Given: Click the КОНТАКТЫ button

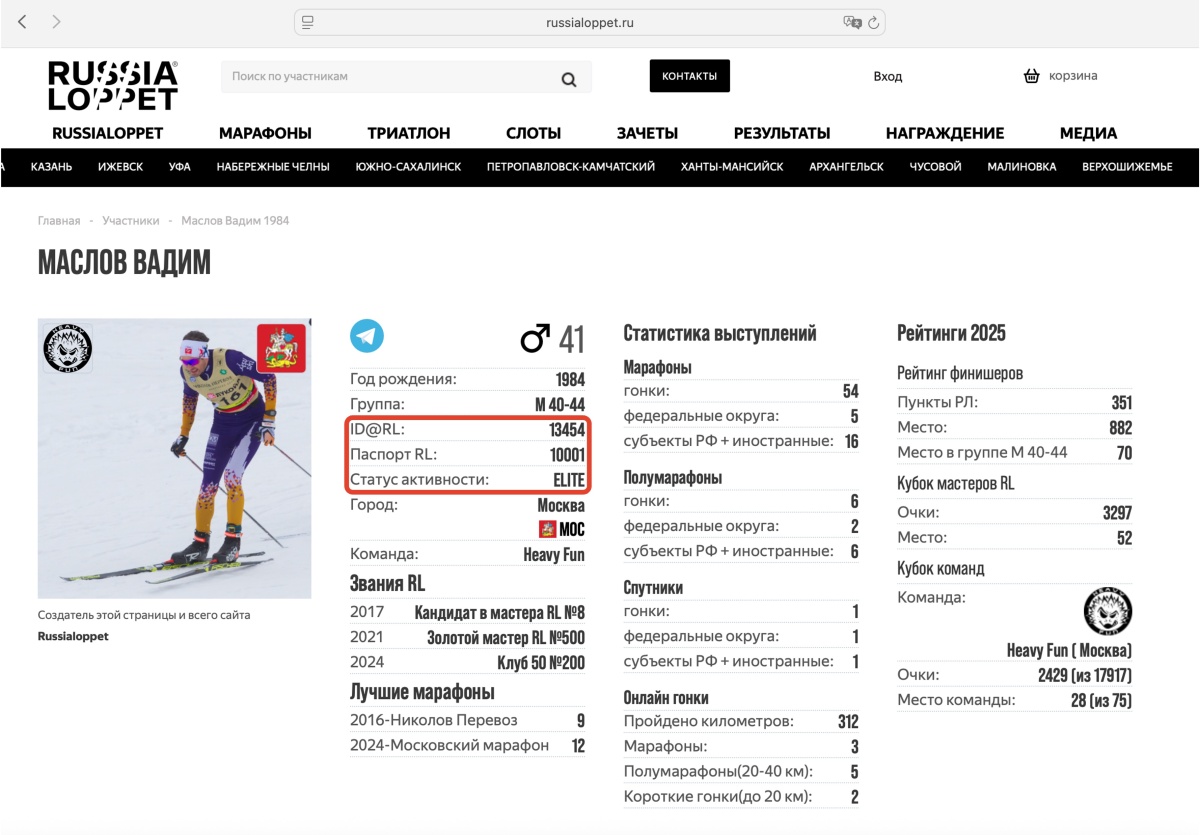Looking at the screenshot, I should (x=690, y=76).
